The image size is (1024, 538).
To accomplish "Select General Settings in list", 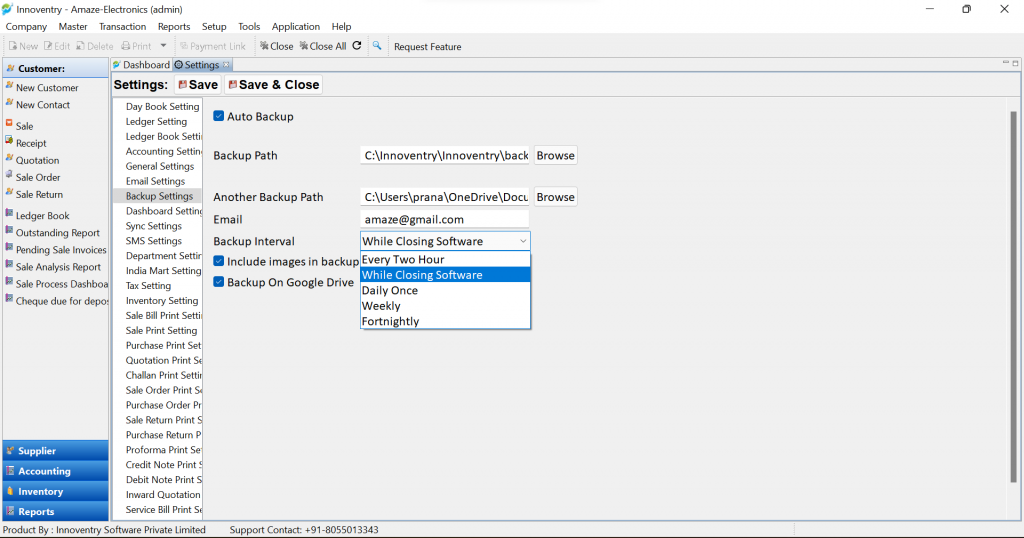I will pos(160,166).
